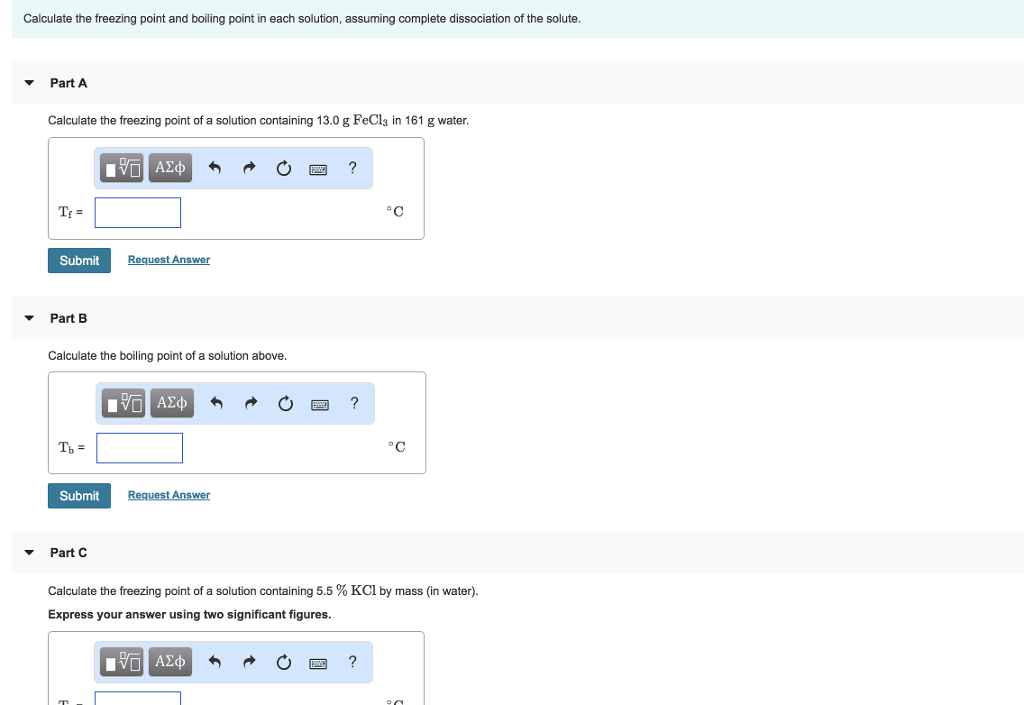Open the Greek symbols menu in Part A

pyautogui.click(x=169, y=167)
